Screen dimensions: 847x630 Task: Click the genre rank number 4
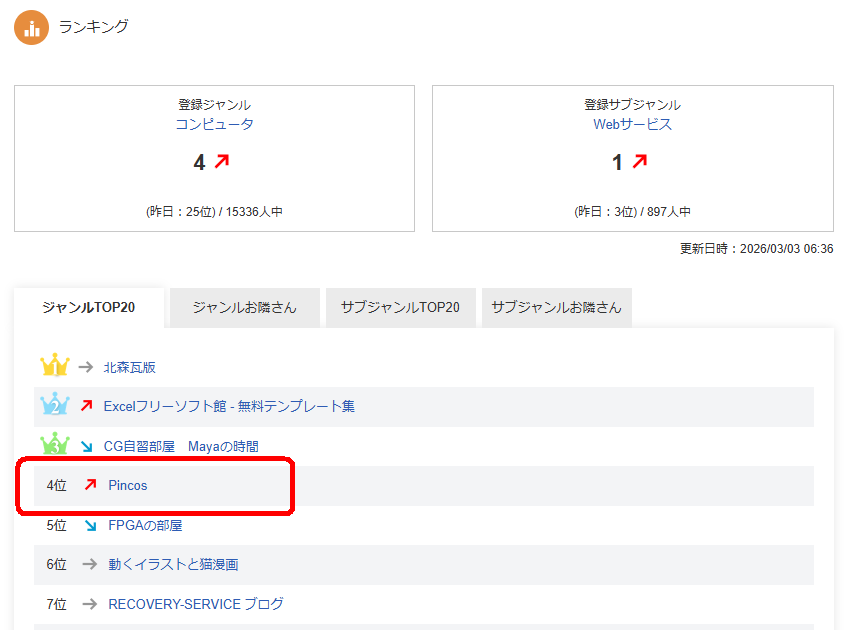pyautogui.click(x=199, y=162)
